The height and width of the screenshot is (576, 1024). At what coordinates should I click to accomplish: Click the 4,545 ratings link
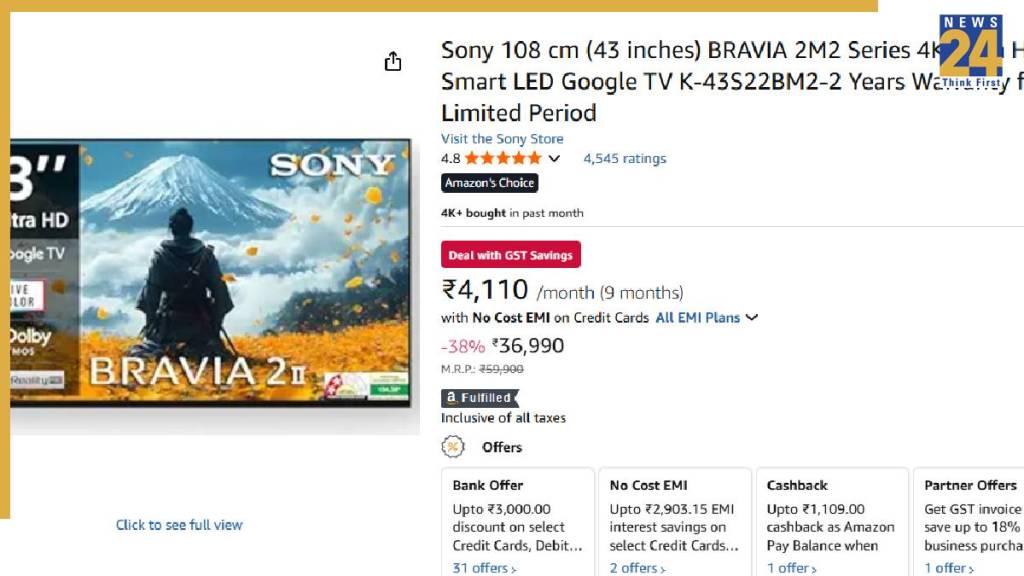[x=625, y=157]
